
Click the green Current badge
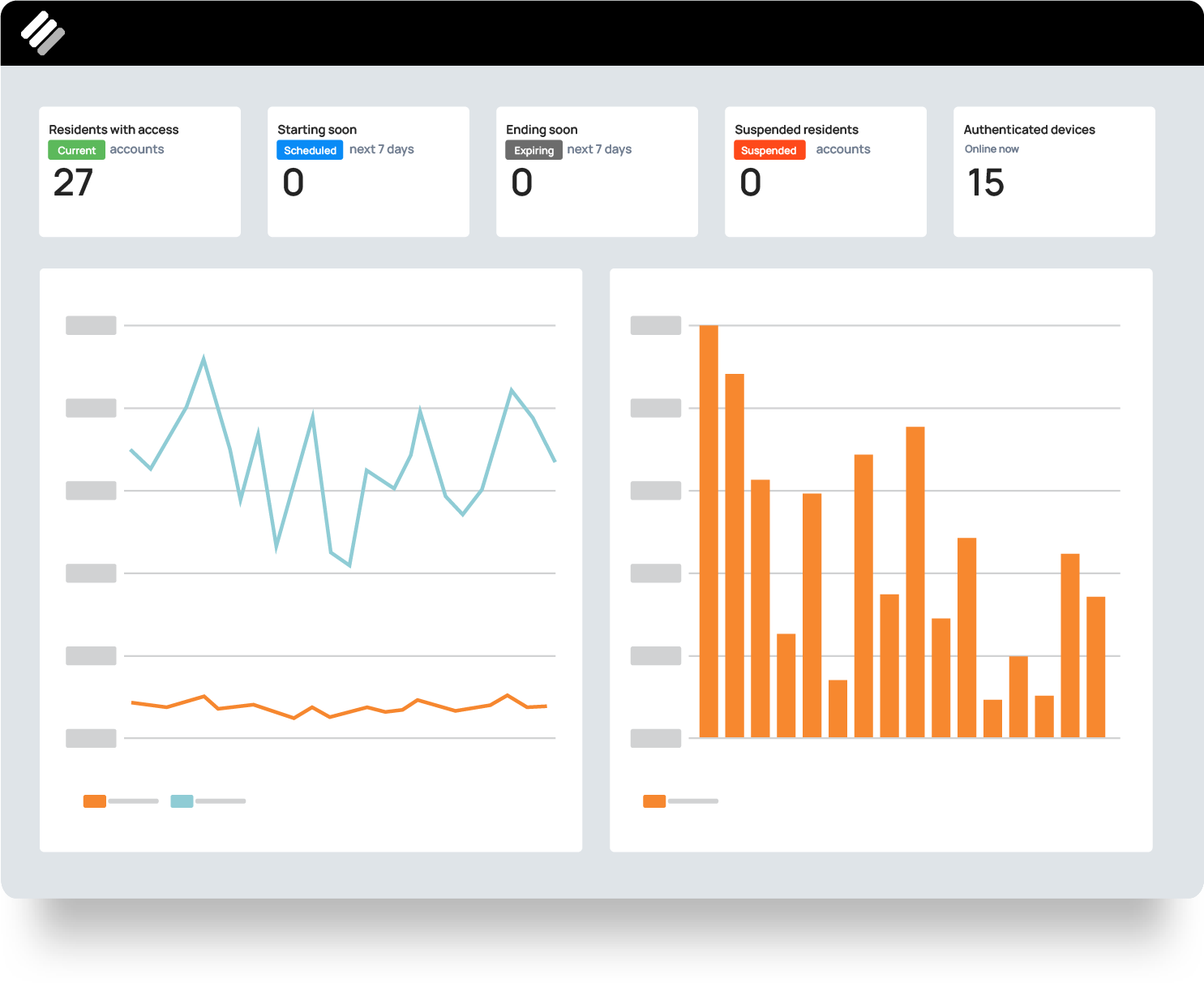[x=76, y=150]
